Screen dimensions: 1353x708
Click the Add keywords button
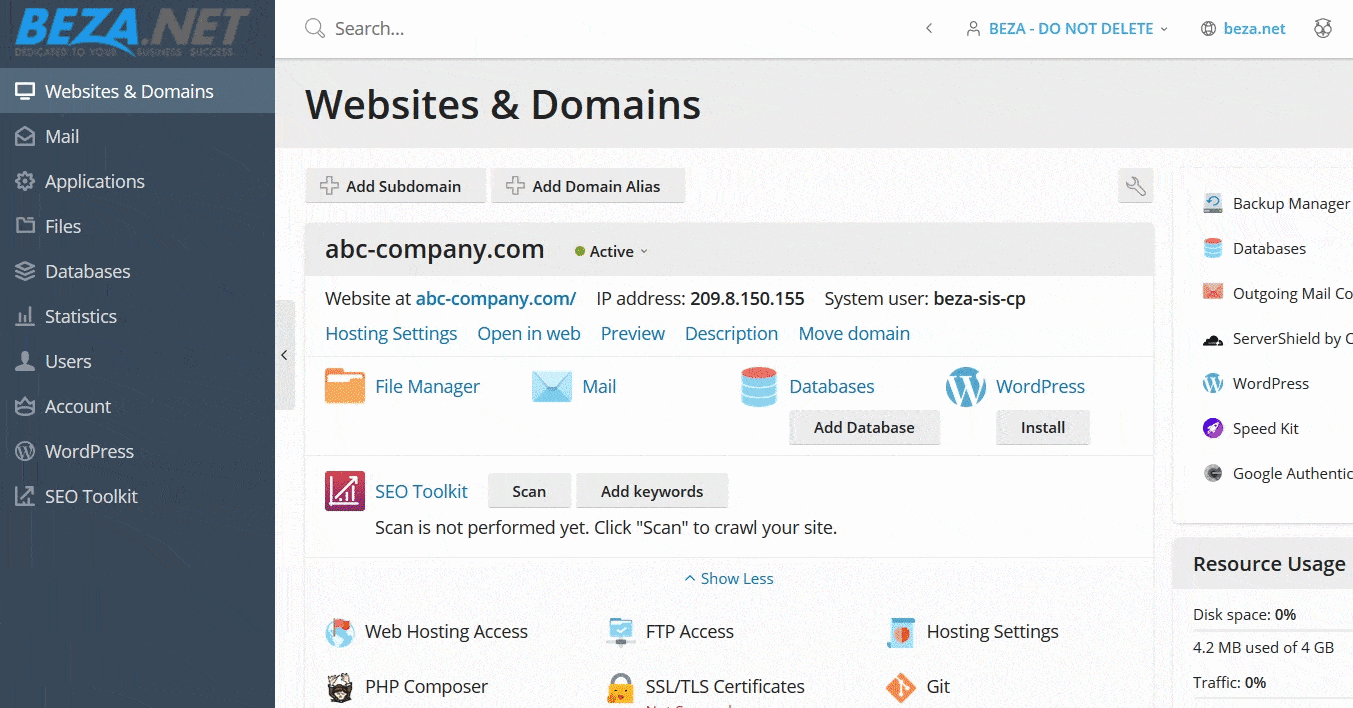click(652, 491)
